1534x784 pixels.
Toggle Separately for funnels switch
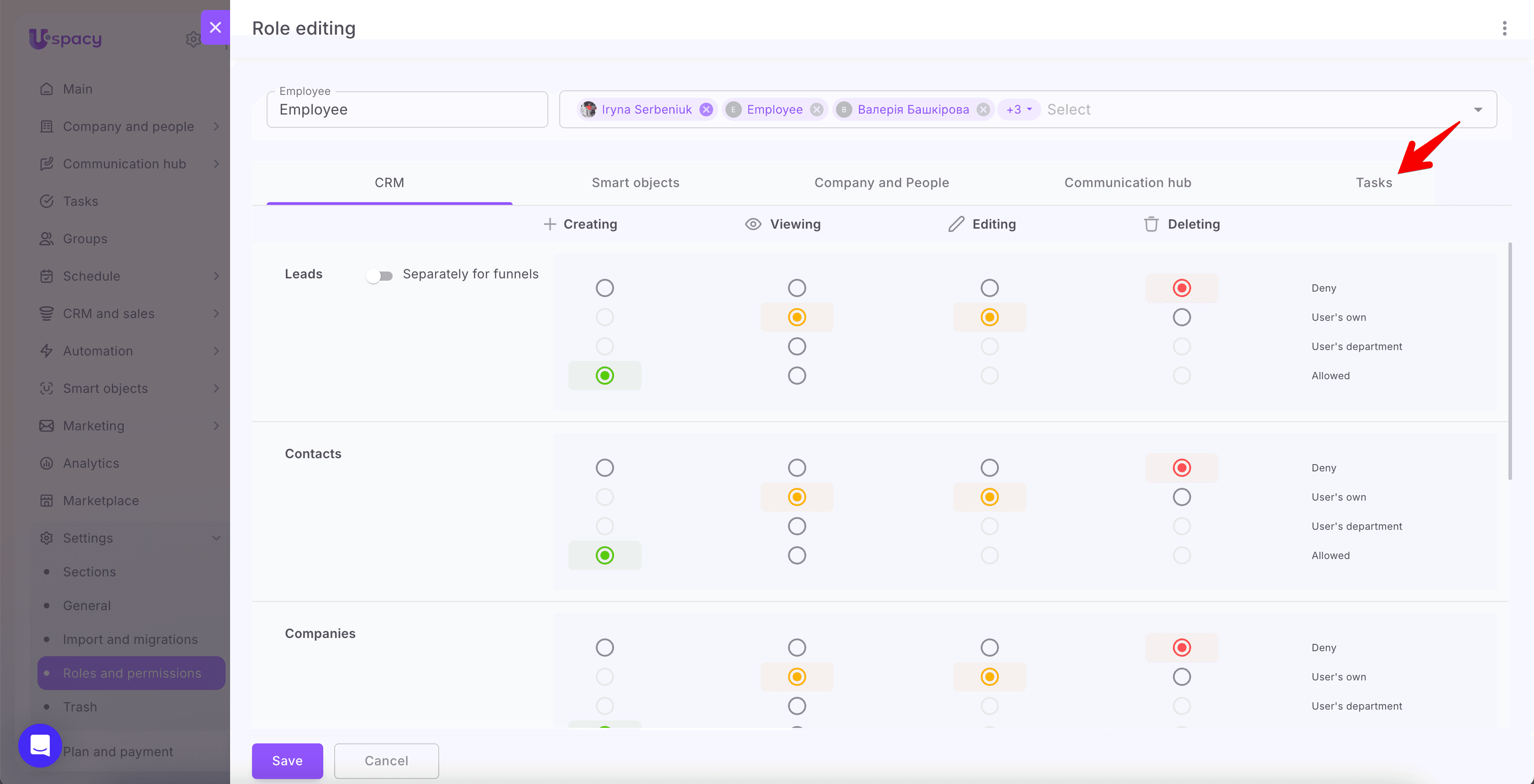pyautogui.click(x=379, y=276)
